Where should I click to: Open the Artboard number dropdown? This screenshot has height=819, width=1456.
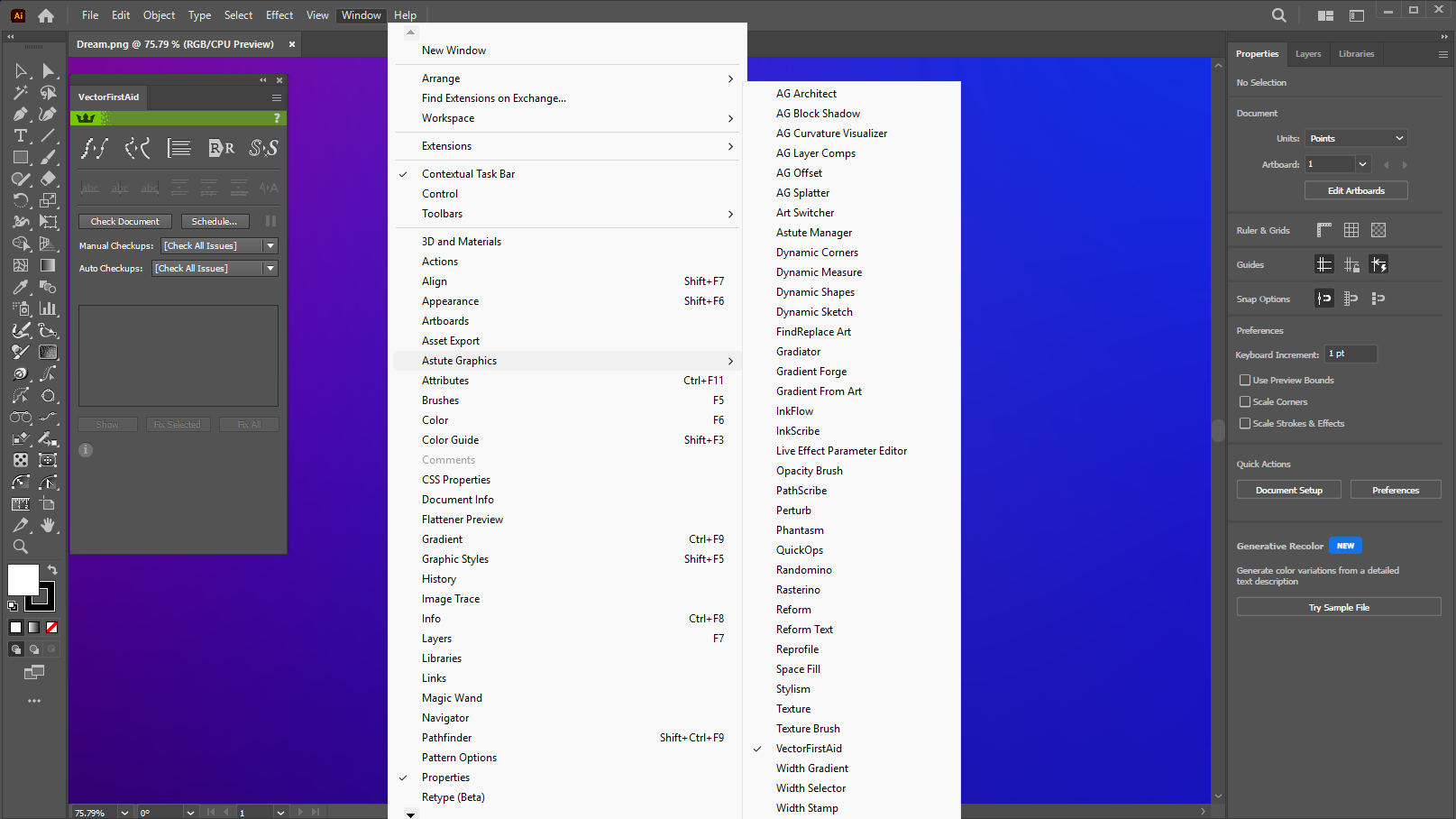point(1363,164)
